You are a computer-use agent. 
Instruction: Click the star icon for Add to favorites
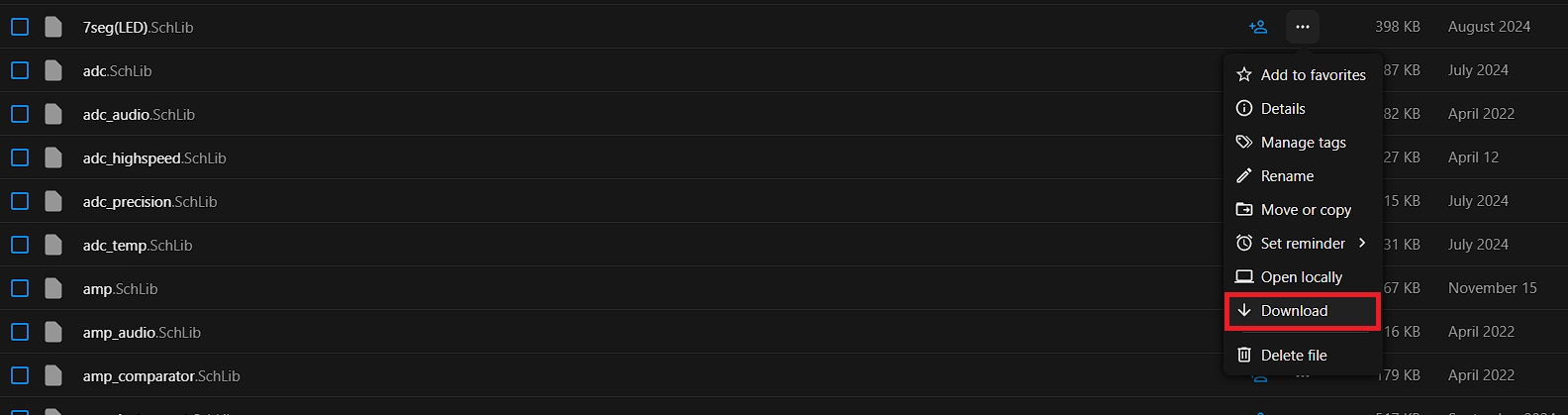coord(1244,75)
